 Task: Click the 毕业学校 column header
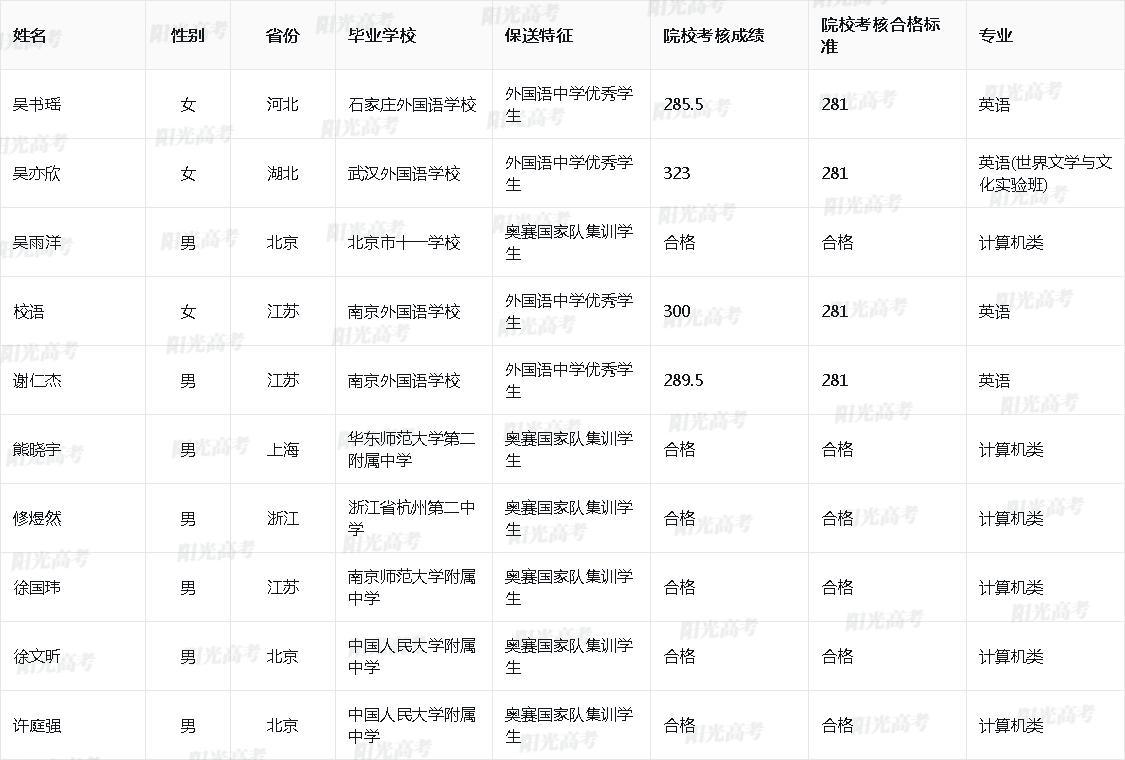[382, 35]
